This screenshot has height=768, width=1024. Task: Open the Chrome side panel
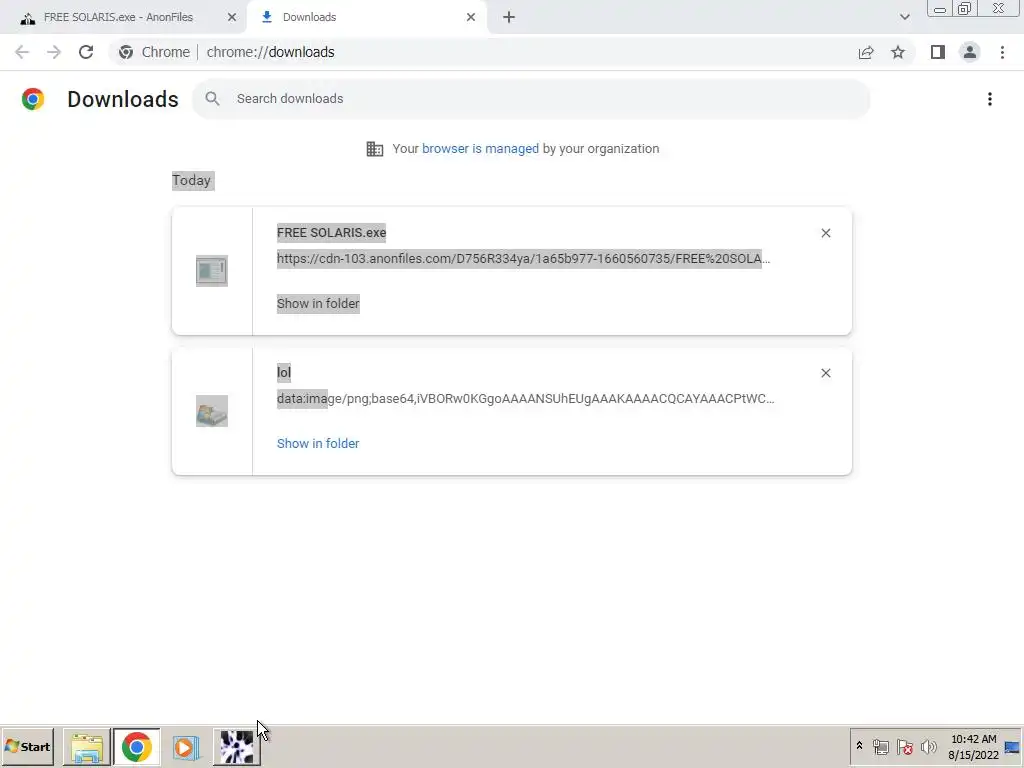point(938,52)
